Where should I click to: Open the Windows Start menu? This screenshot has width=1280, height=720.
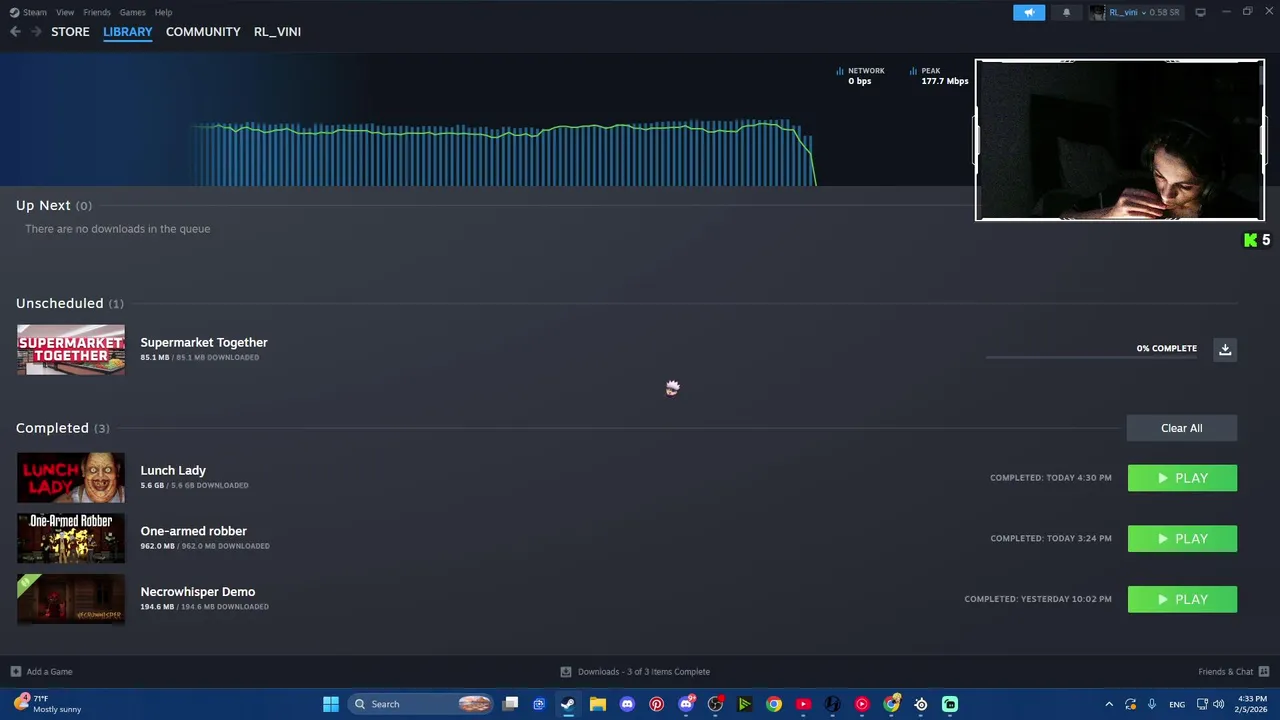tap(331, 704)
